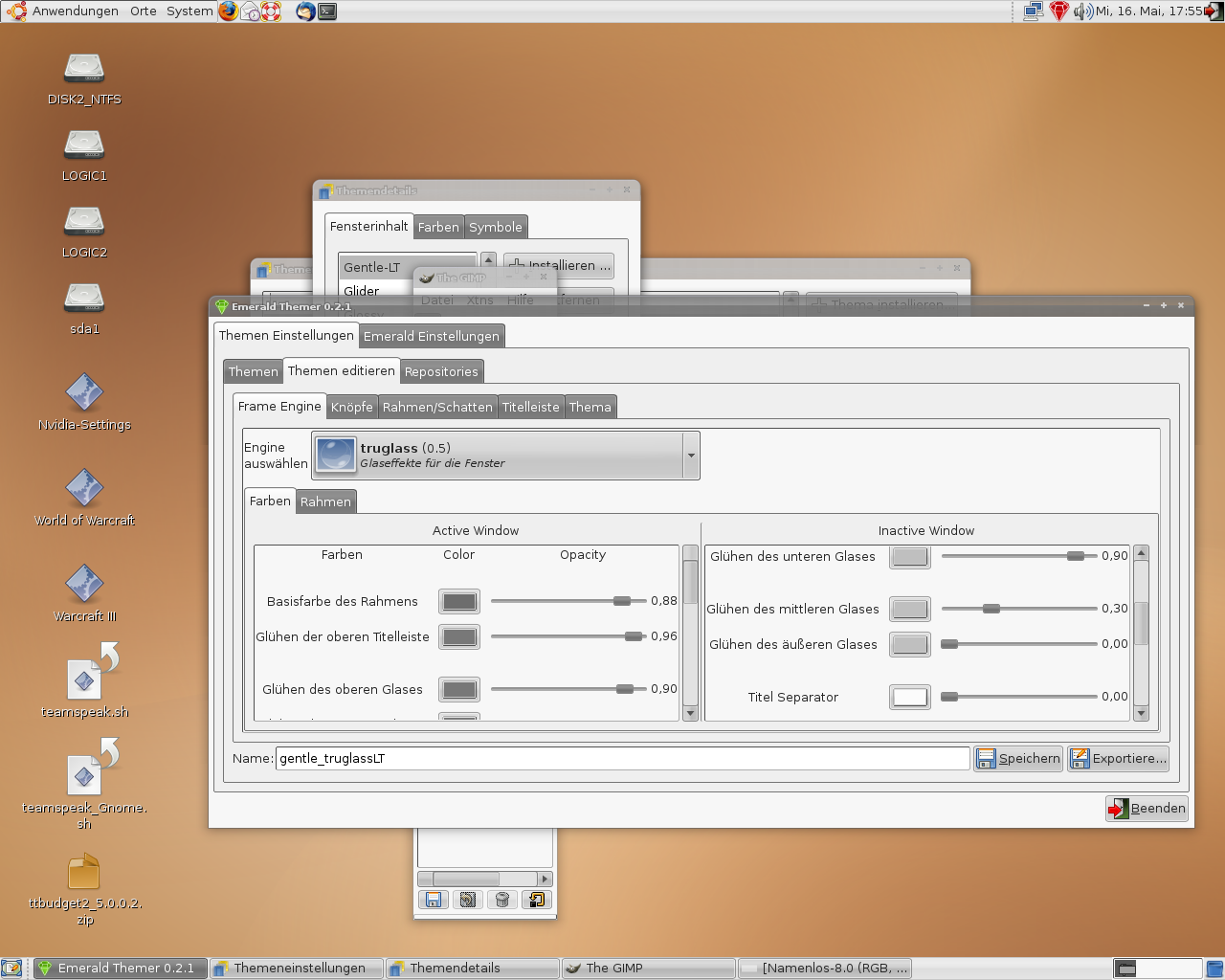Open the Anwendungen menu
This screenshot has height=980, width=1225.
(76, 11)
